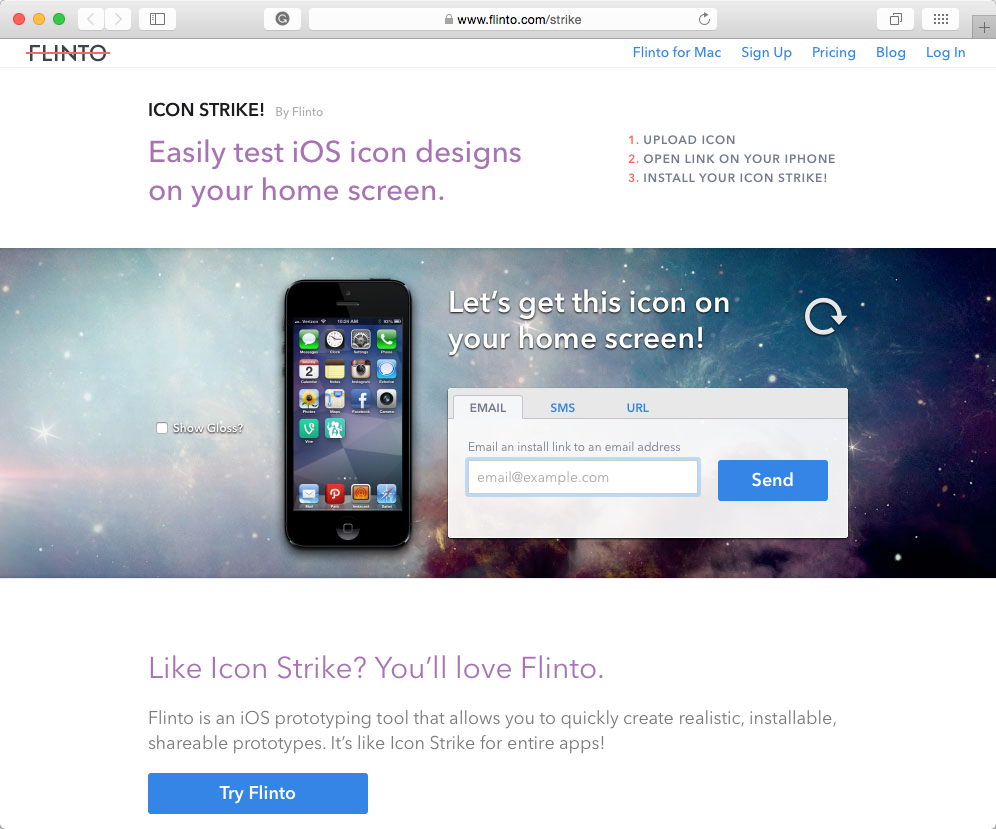Open the Top Sites grid icon
This screenshot has height=829, width=996.
pyautogui.click(x=941, y=19)
